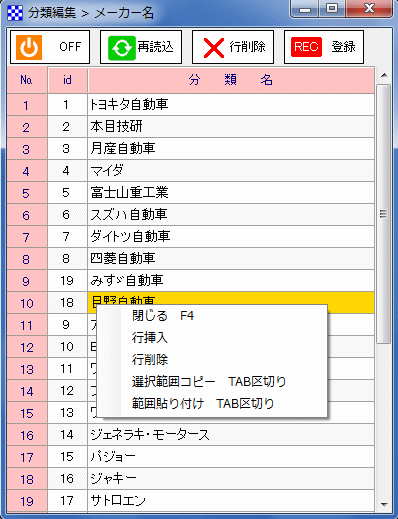Click row header number 16
398x519 pixels.
pyautogui.click(x=27, y=435)
